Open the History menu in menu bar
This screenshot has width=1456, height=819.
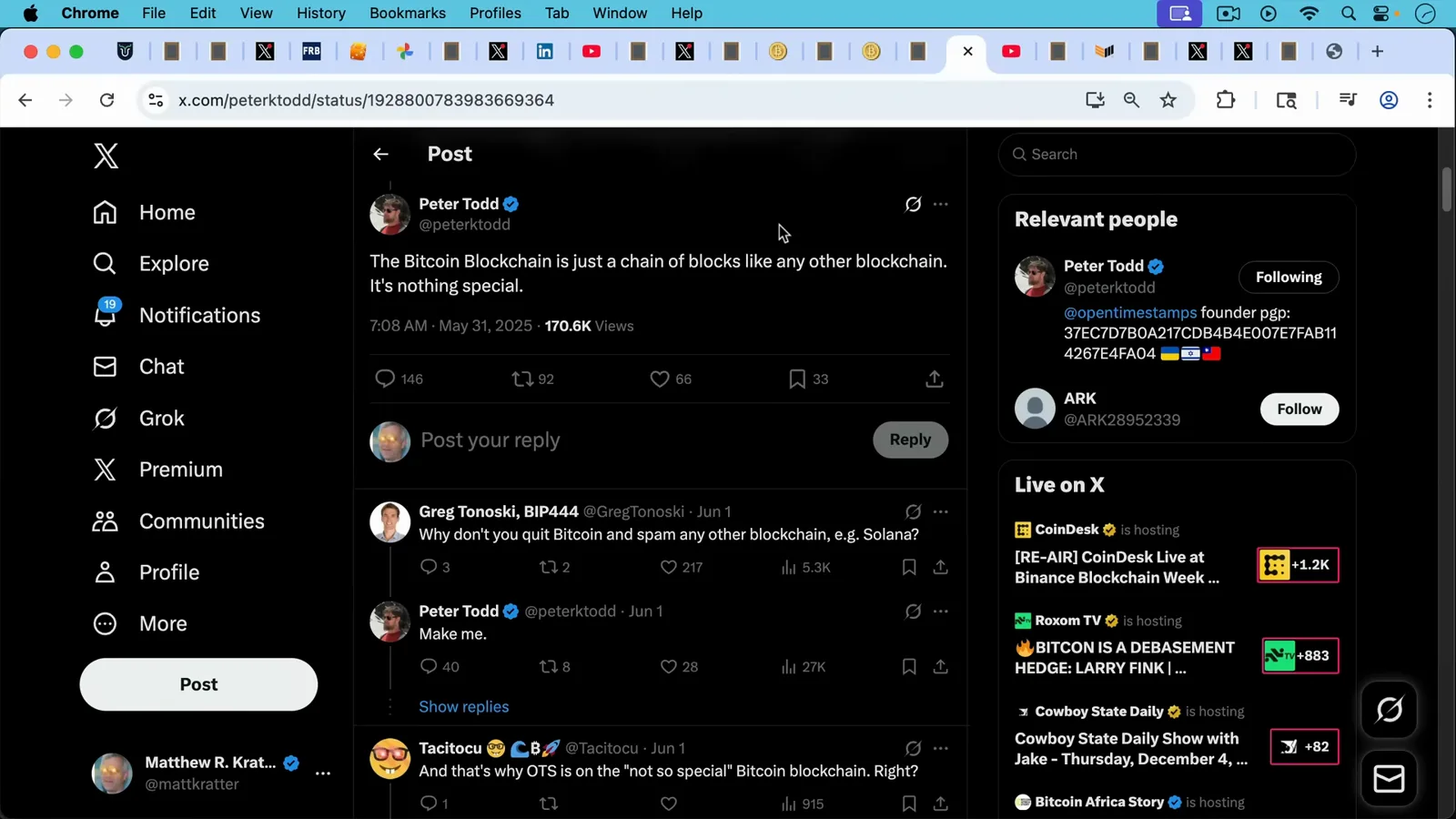click(x=321, y=13)
